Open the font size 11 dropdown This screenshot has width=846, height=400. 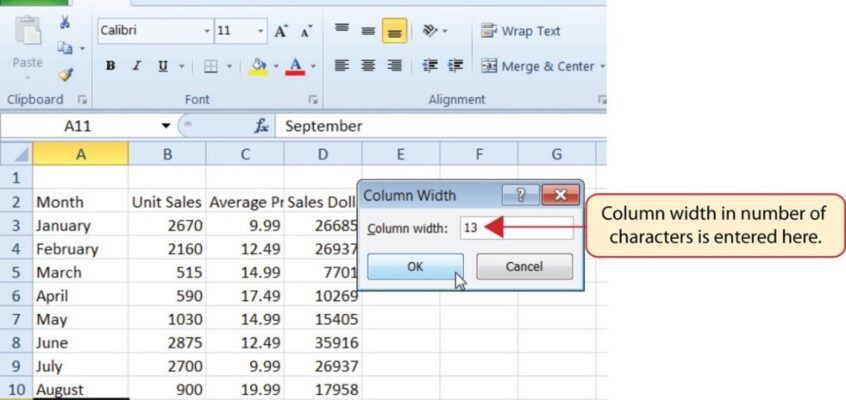click(x=261, y=31)
